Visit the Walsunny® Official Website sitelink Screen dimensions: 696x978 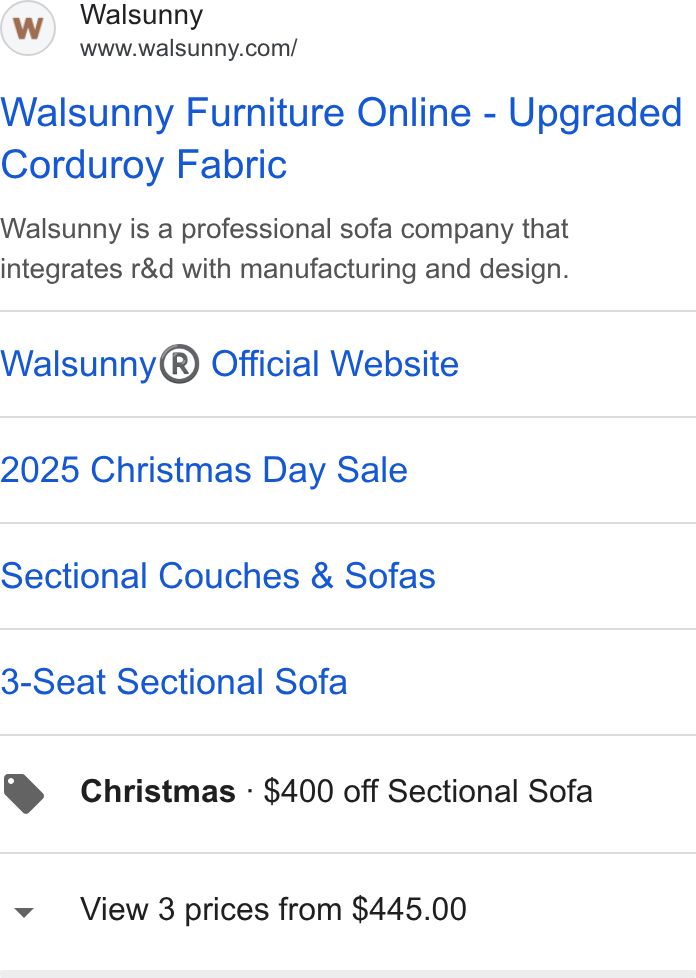(x=230, y=364)
